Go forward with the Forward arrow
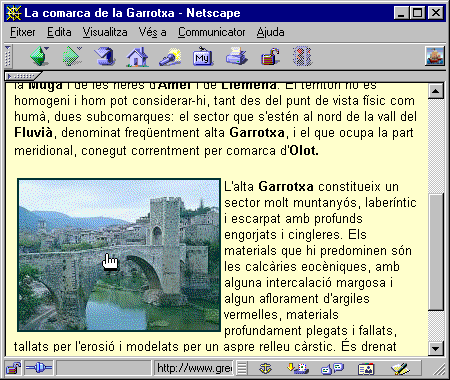Screen dimensions: 450x380 coord(71,56)
